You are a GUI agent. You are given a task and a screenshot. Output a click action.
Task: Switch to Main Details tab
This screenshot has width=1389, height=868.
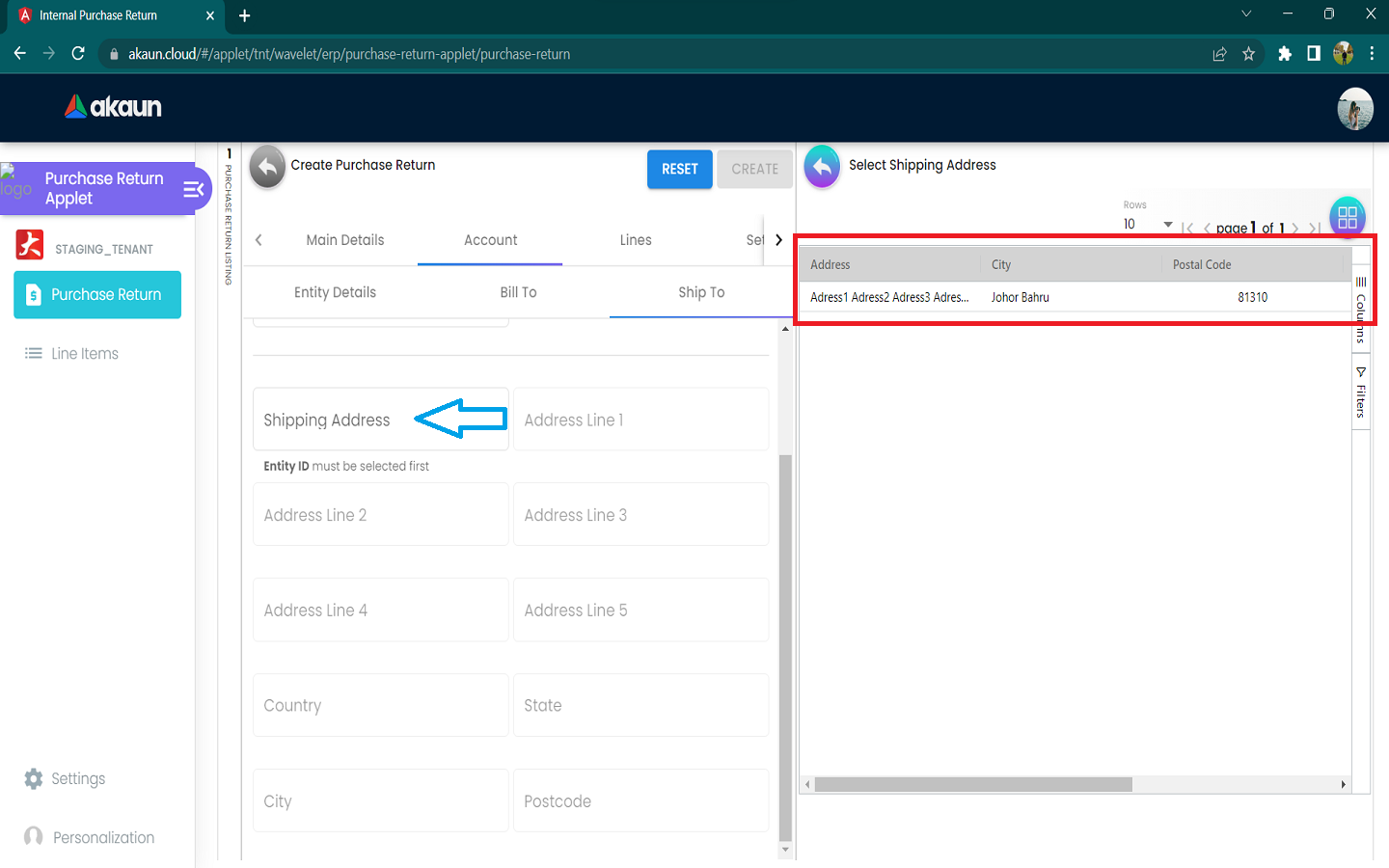click(x=345, y=240)
